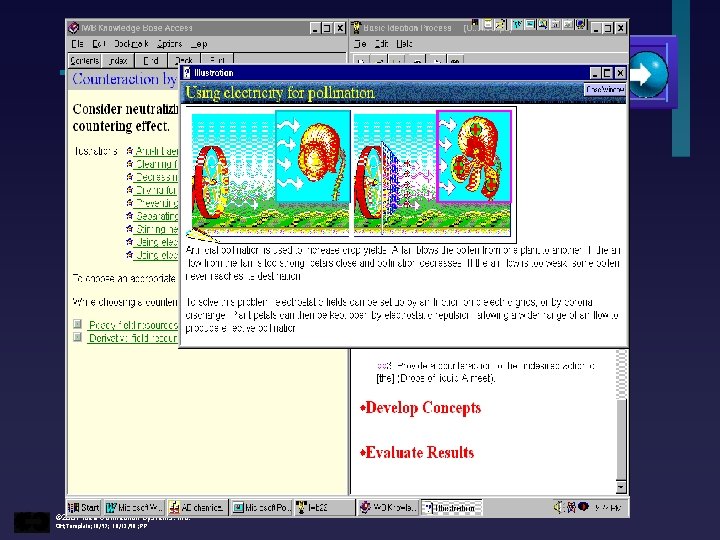
Task: Switch to Microsoft PowerPoint taskbar button
Action: [x=261, y=507]
